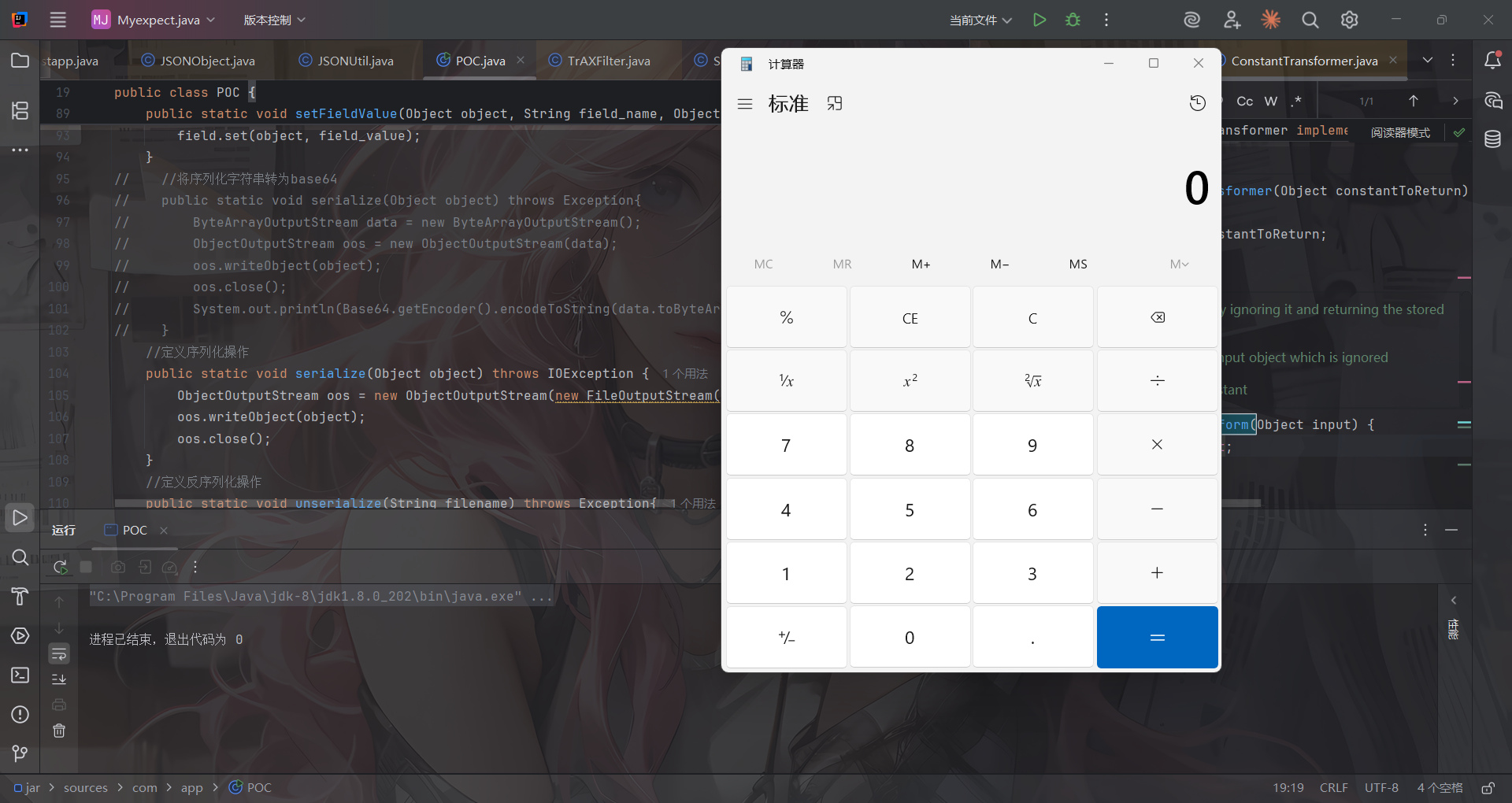Image resolution: width=1512 pixels, height=803 pixels.
Task: Expand the Myexpect.java project dropdown
Action: point(154,20)
